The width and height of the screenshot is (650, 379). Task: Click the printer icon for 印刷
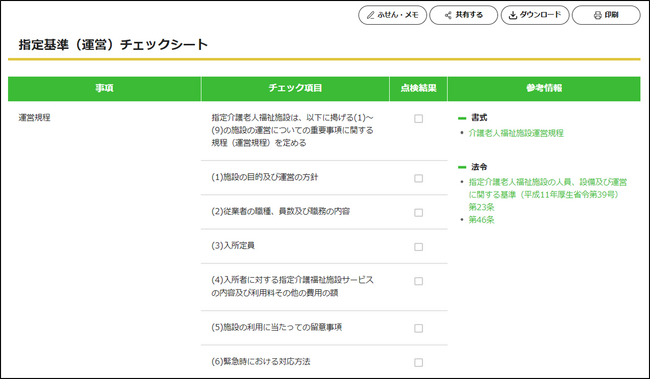pyautogui.click(x=597, y=15)
